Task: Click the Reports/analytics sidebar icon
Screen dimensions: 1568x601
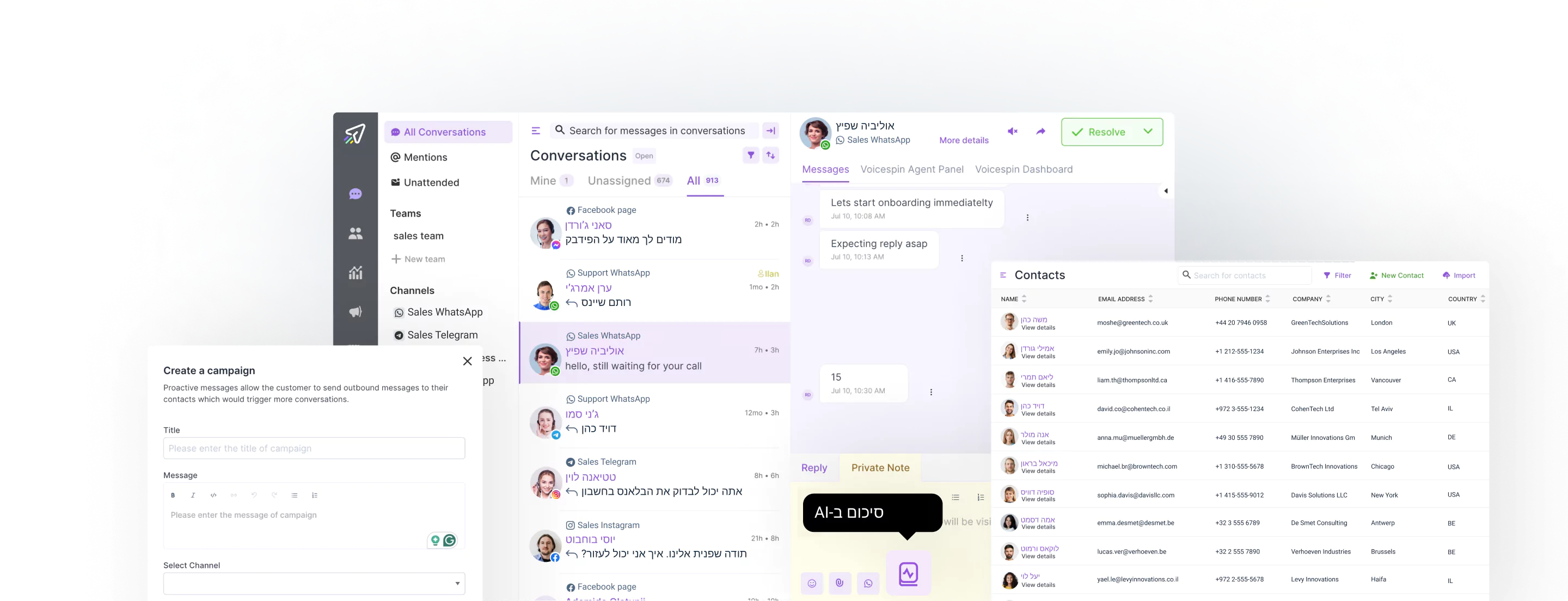Action: click(x=355, y=271)
